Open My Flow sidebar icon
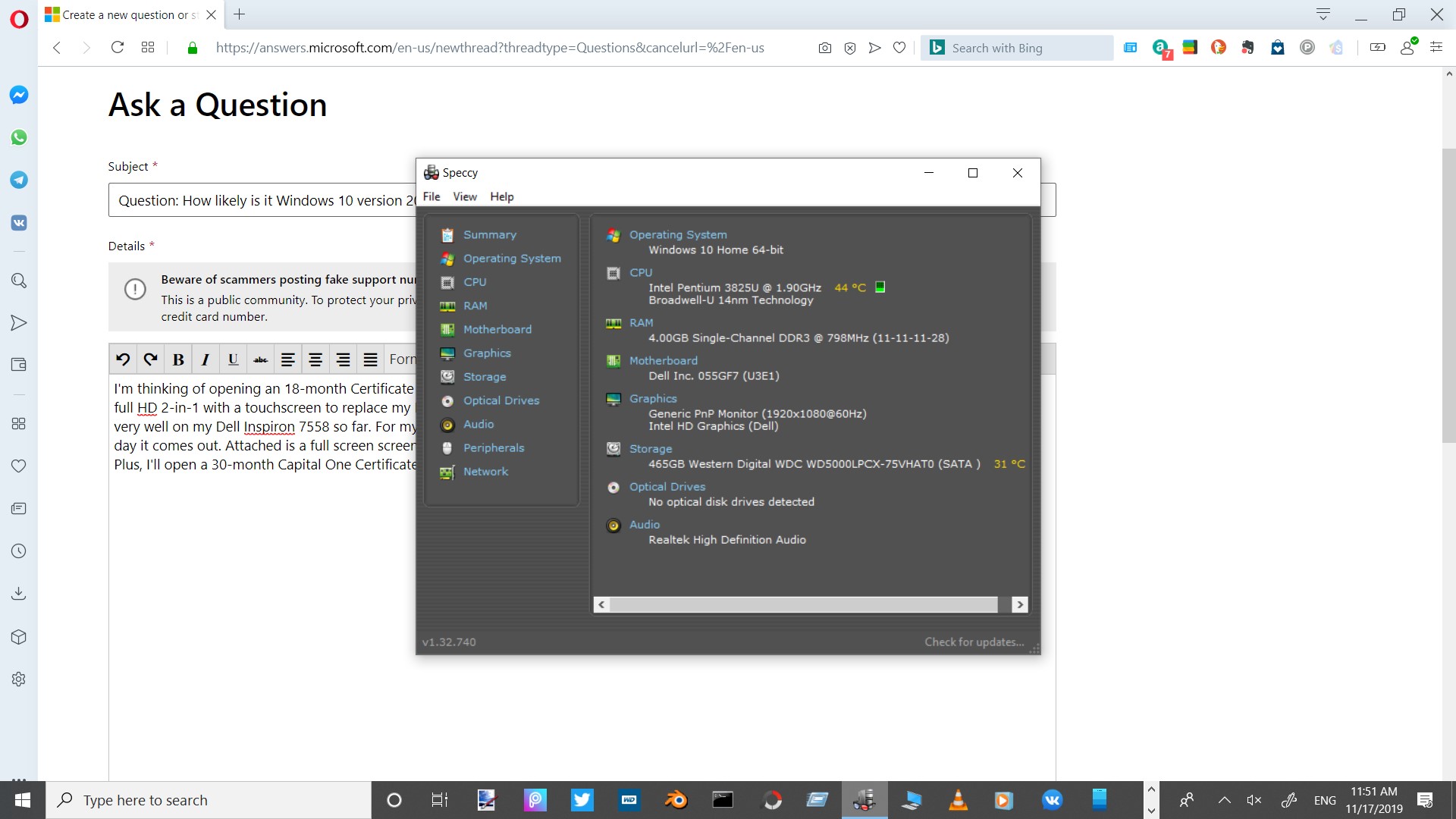 (x=19, y=323)
